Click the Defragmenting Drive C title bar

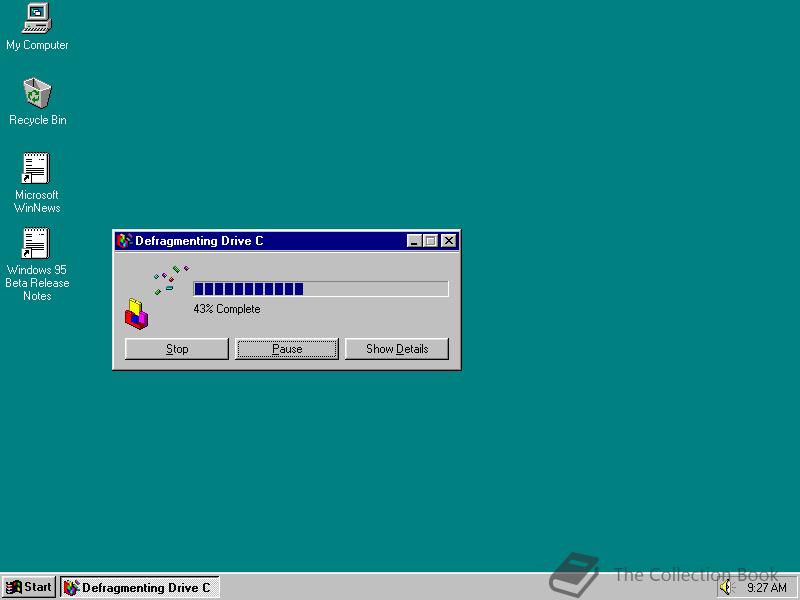[x=286, y=241]
